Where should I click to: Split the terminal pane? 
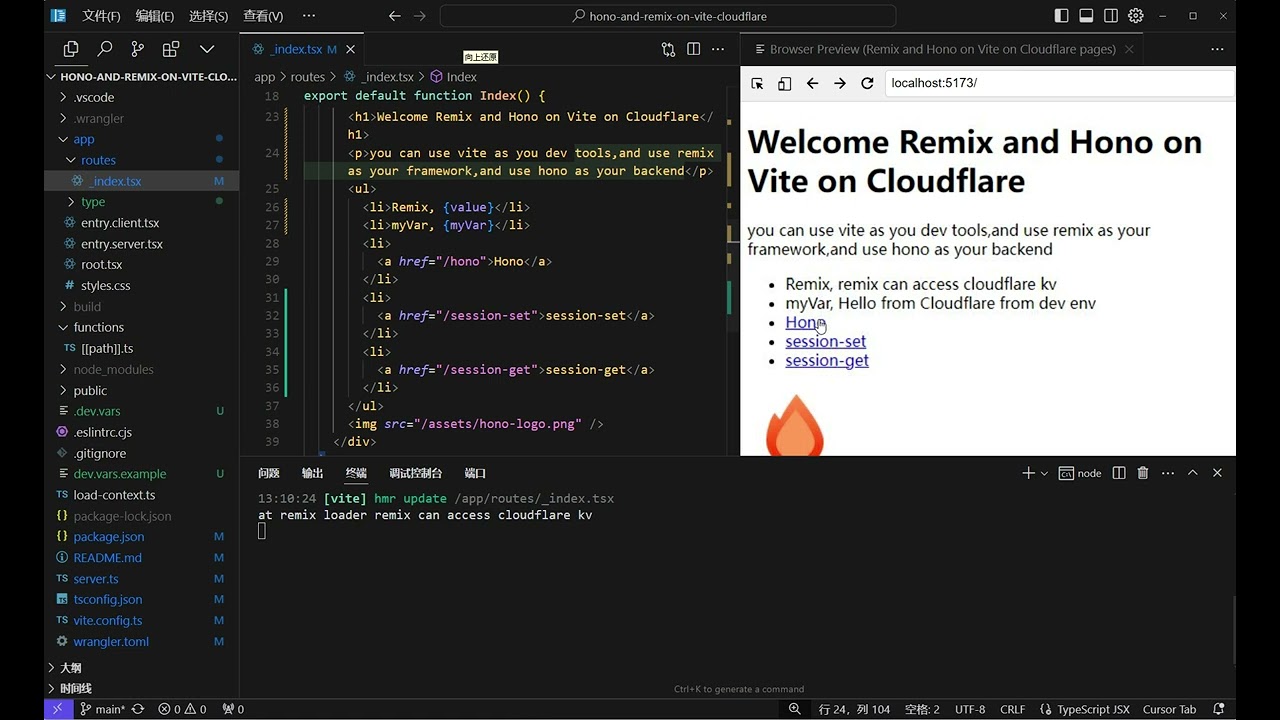pyautogui.click(x=1119, y=473)
